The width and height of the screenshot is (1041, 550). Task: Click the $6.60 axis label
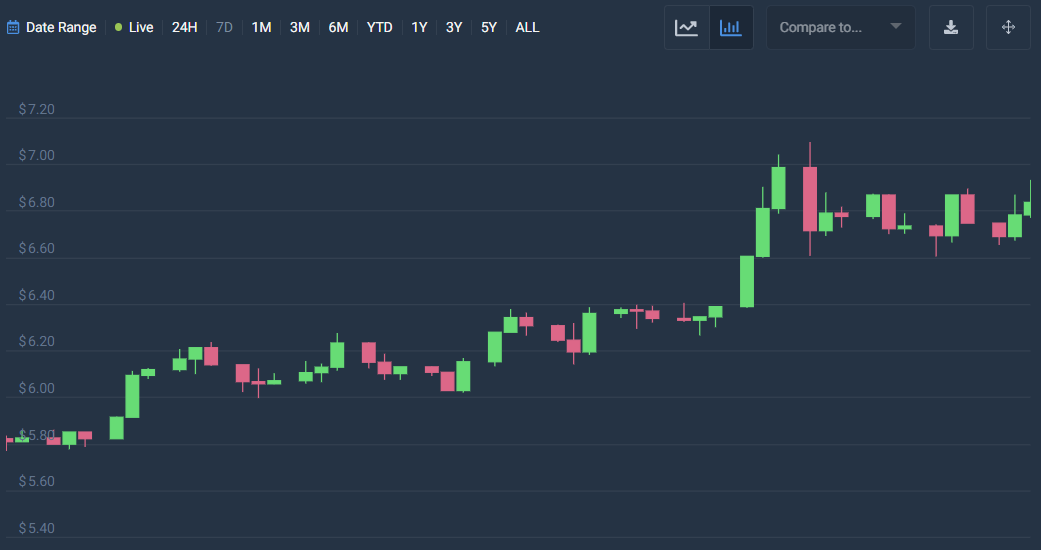tap(37, 248)
